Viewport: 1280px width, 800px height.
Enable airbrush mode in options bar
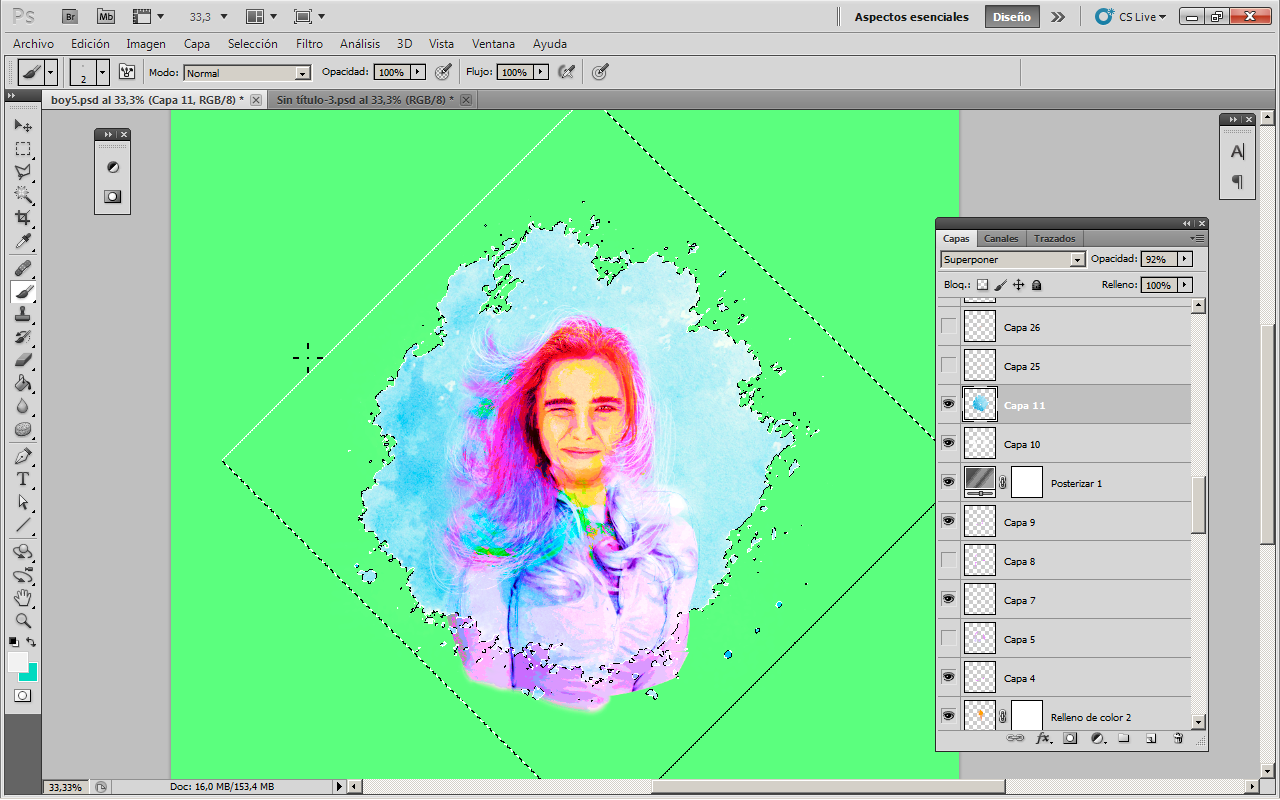(566, 72)
